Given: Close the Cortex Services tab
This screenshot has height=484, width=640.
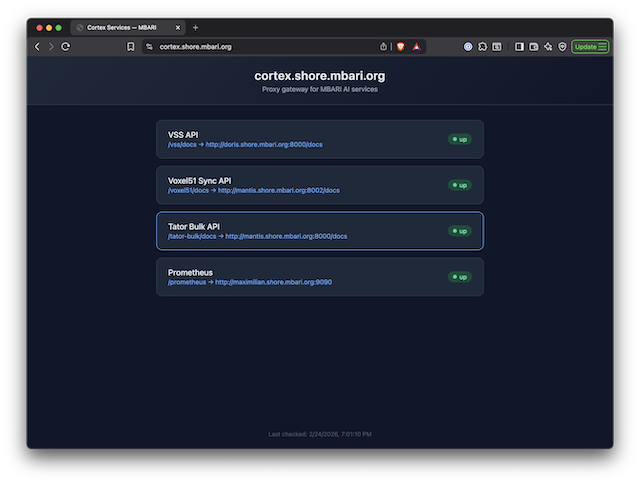Looking at the screenshot, I should tap(178, 28).
